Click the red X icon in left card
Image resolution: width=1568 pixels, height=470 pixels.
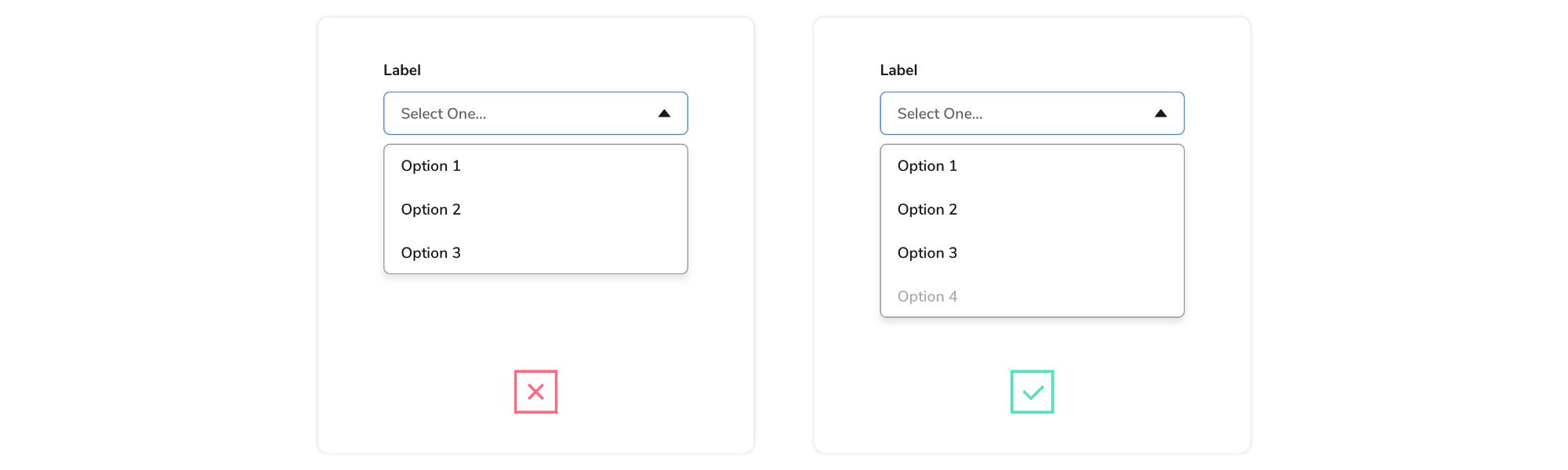click(x=535, y=392)
